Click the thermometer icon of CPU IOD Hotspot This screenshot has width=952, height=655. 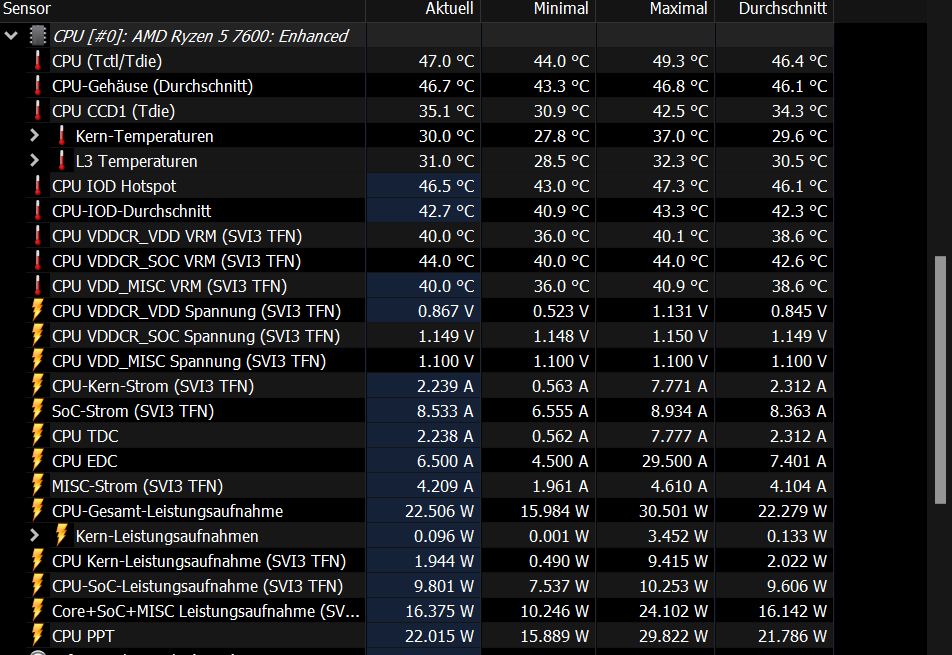(x=38, y=186)
